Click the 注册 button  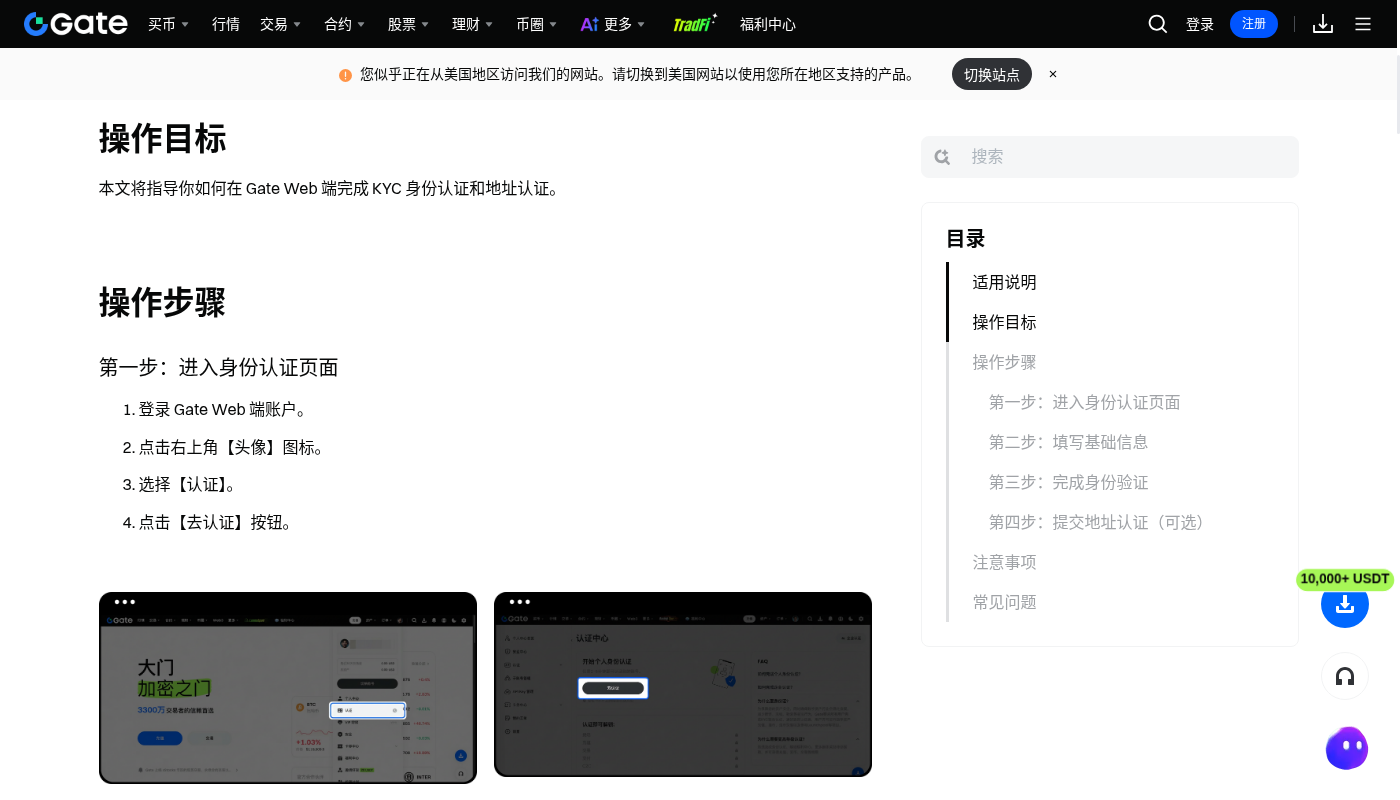coord(1254,24)
